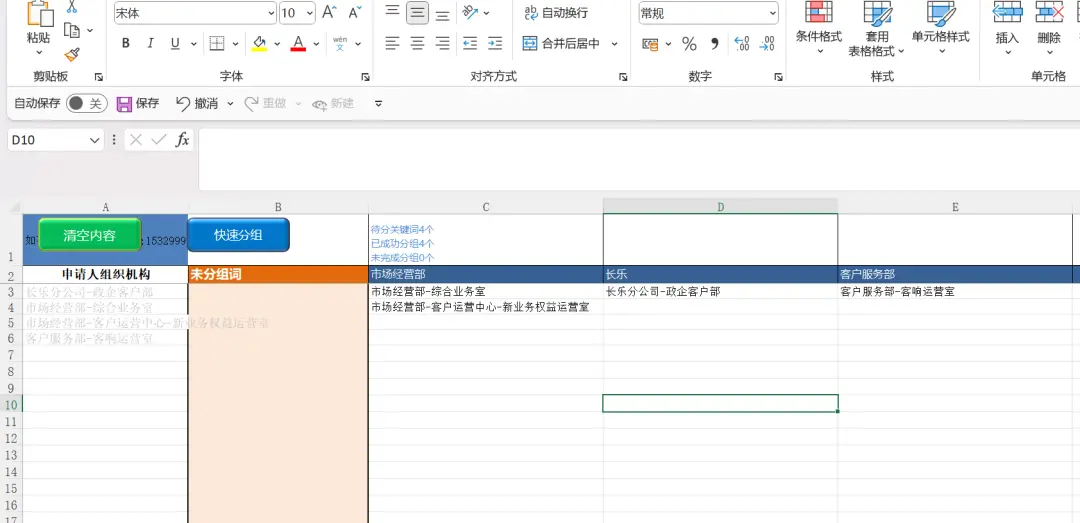The height and width of the screenshot is (523, 1080).
Task: Toggle AutoSave switch
Action: tap(87, 103)
